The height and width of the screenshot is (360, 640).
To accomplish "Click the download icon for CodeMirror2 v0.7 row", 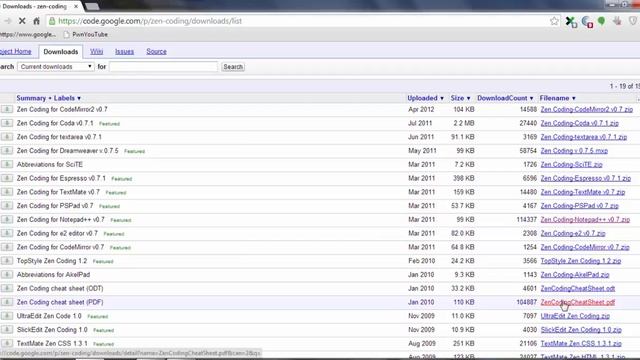I will [7, 109].
